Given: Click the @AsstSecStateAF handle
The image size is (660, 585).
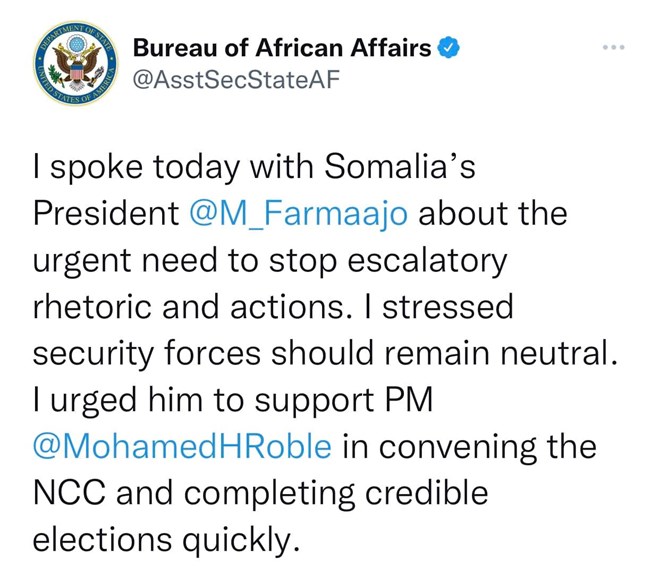Looking at the screenshot, I should point(228,81).
